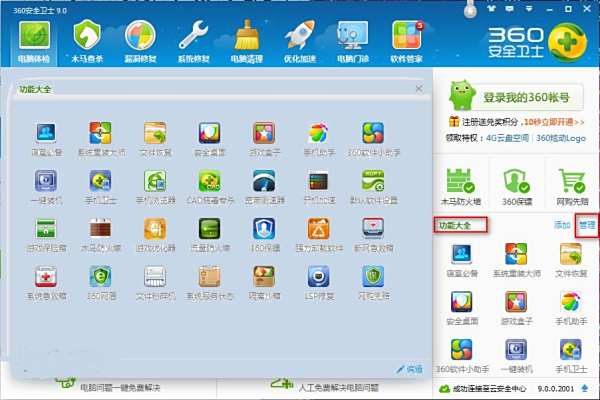Switch to the 漏洞修复 tab
This screenshot has width=600, height=400.
(140, 41)
